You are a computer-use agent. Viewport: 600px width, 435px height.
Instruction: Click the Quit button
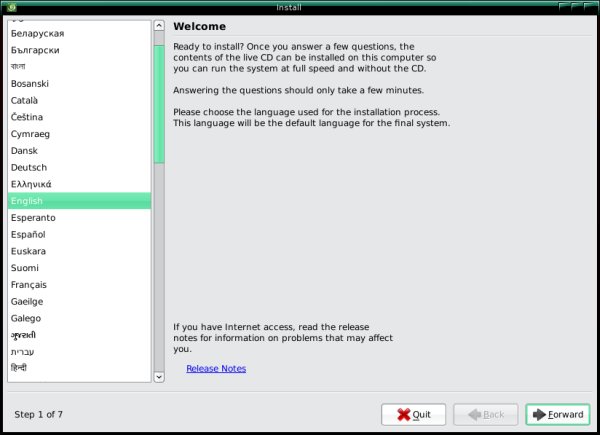click(x=413, y=414)
